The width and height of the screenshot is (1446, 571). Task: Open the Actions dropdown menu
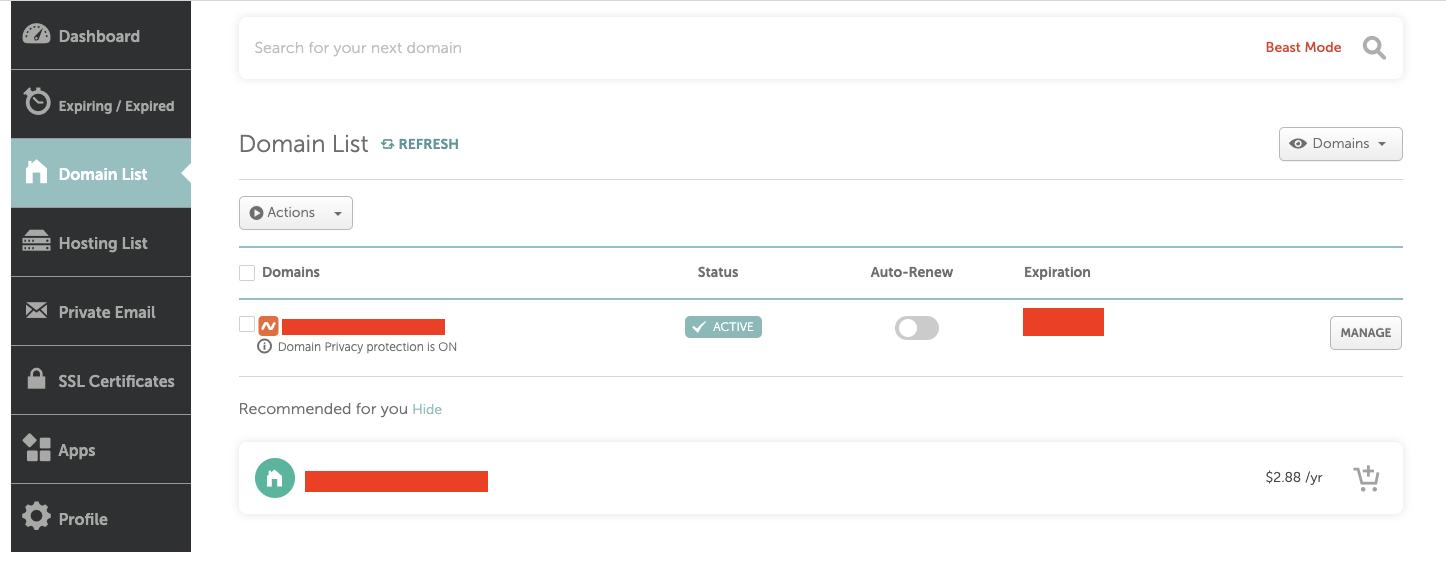click(296, 213)
